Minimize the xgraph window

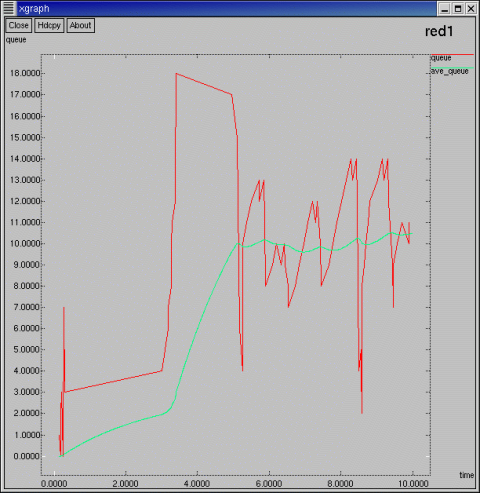tap(444, 8)
